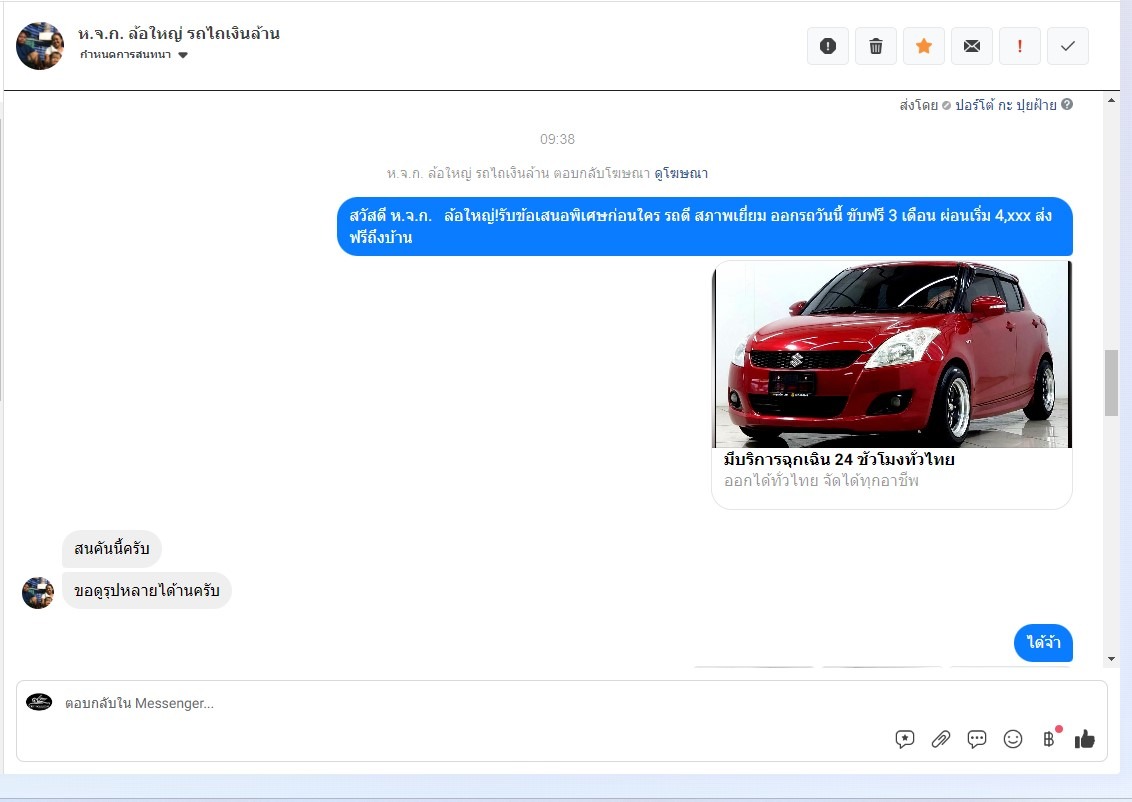Click the ปอร์โต้ กะ ปุยฝ้าย sender link
Viewport: 1132px width, 802px height.
click(x=1005, y=105)
